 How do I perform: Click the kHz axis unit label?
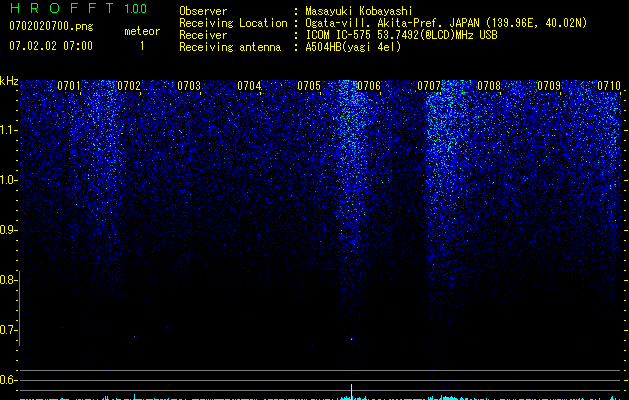click(x=9, y=81)
